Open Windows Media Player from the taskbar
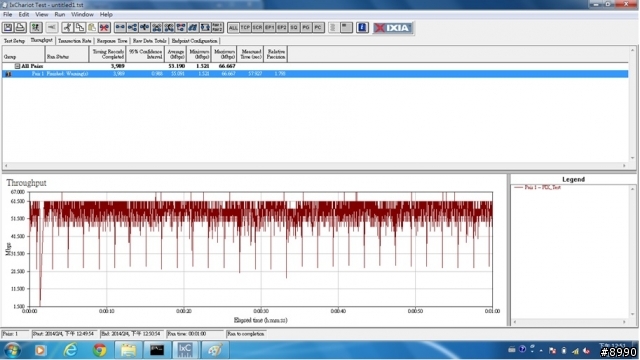This screenshot has height=360, width=640. click(40, 350)
